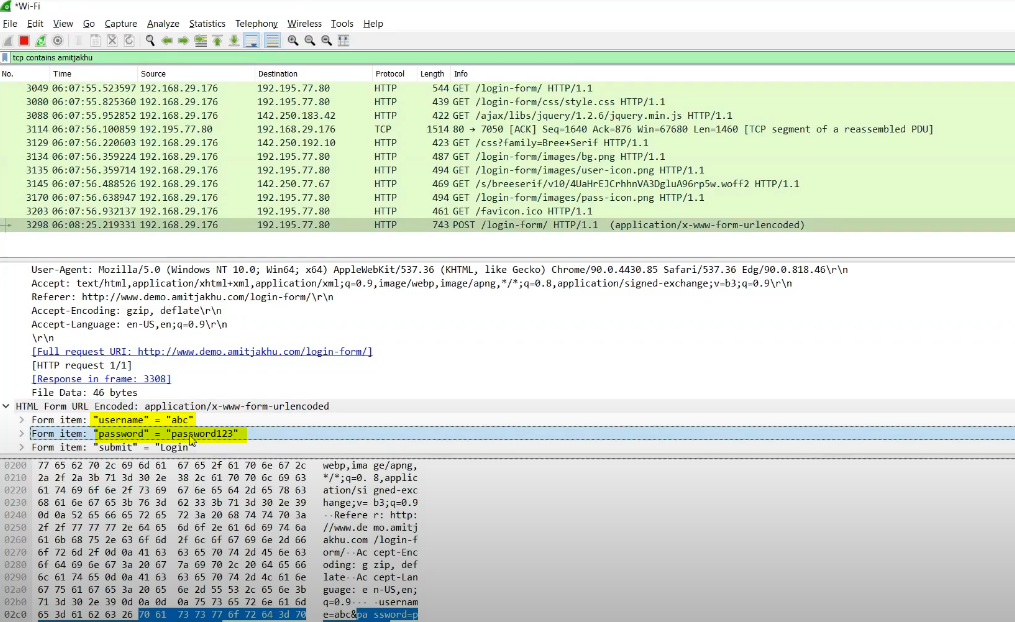Follow the Full request URI link

click(202, 352)
